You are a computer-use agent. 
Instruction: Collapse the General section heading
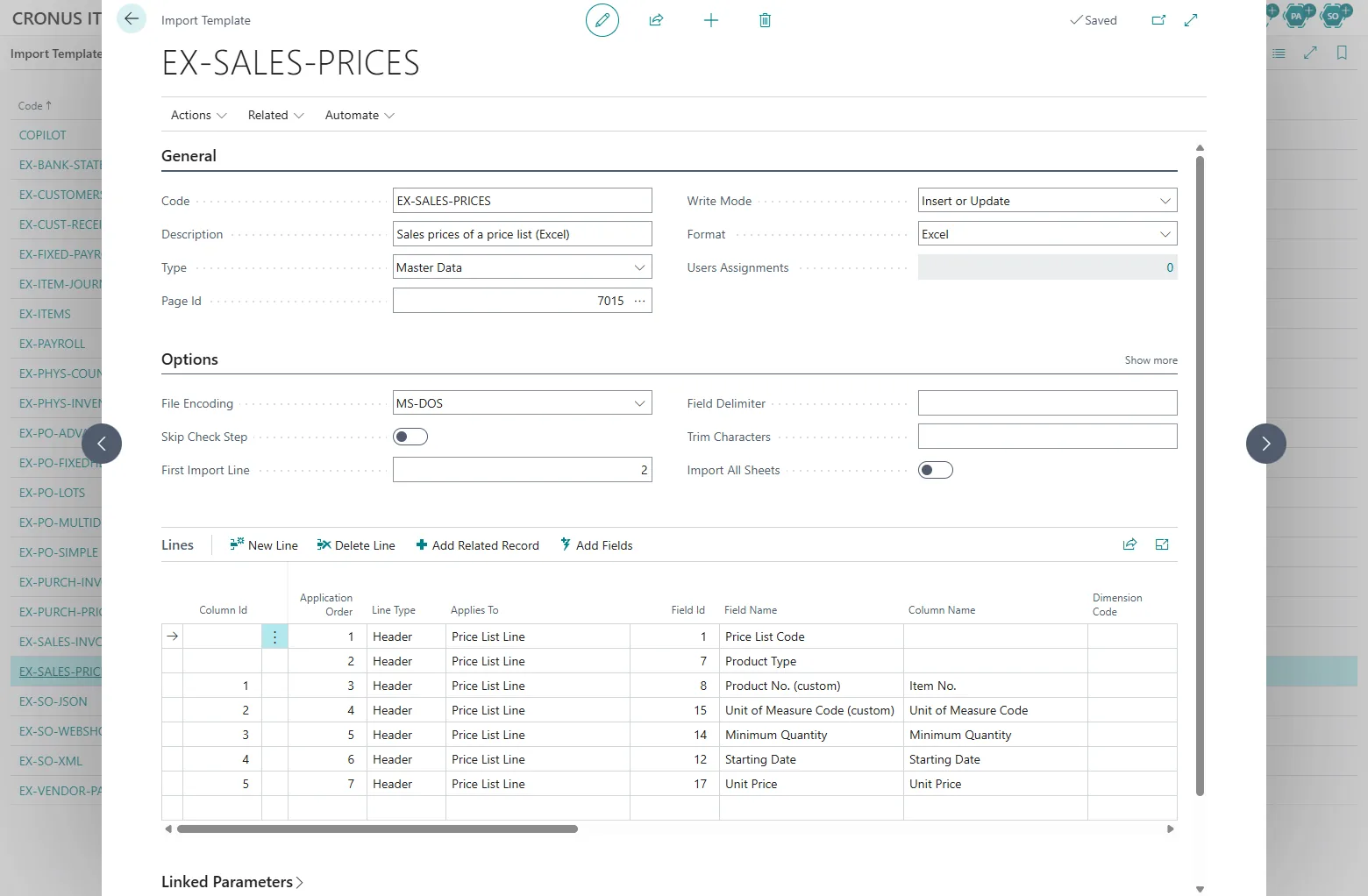(189, 156)
